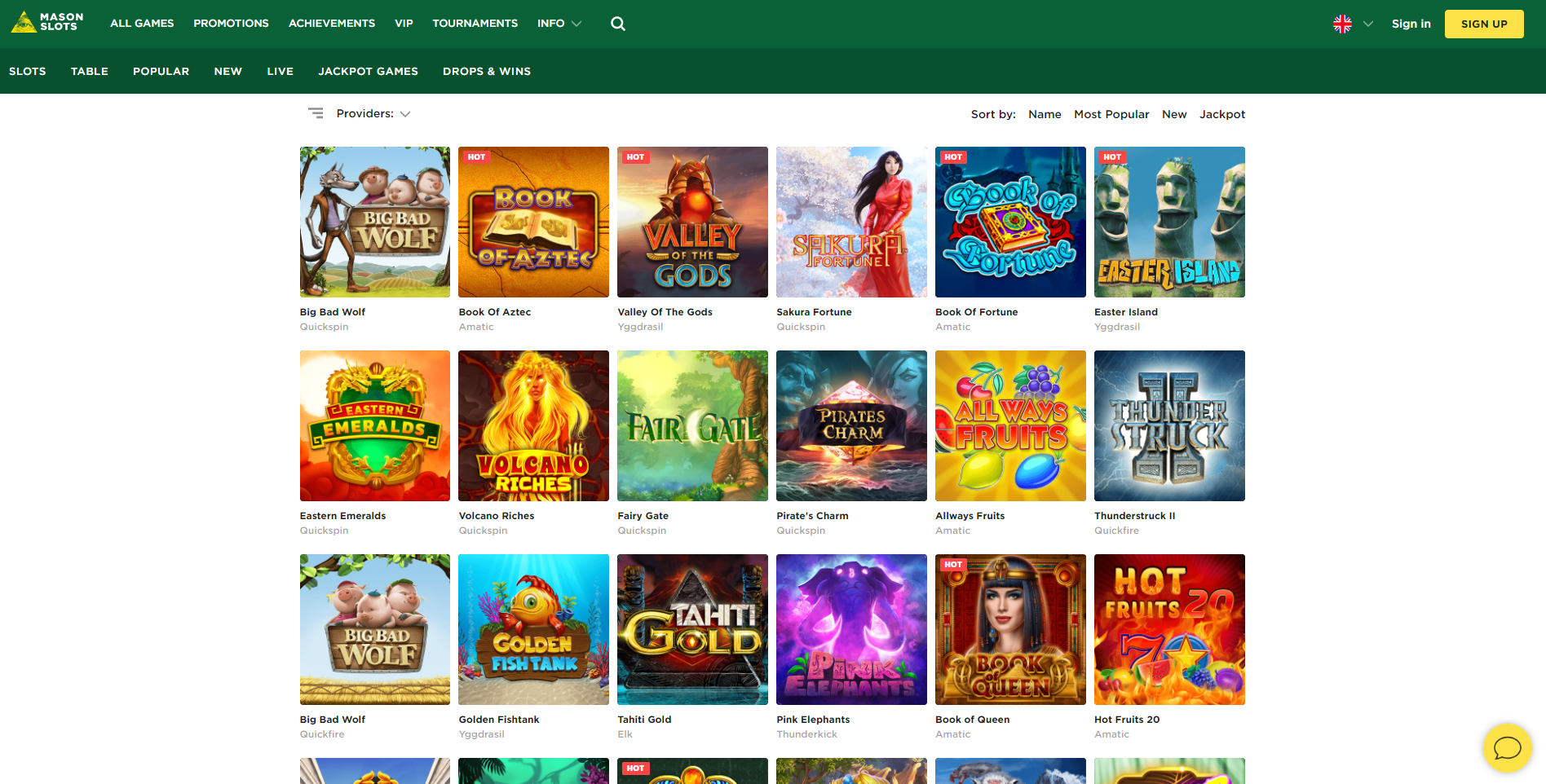Open Book of Queen game thumbnail

pyautogui.click(x=1011, y=629)
